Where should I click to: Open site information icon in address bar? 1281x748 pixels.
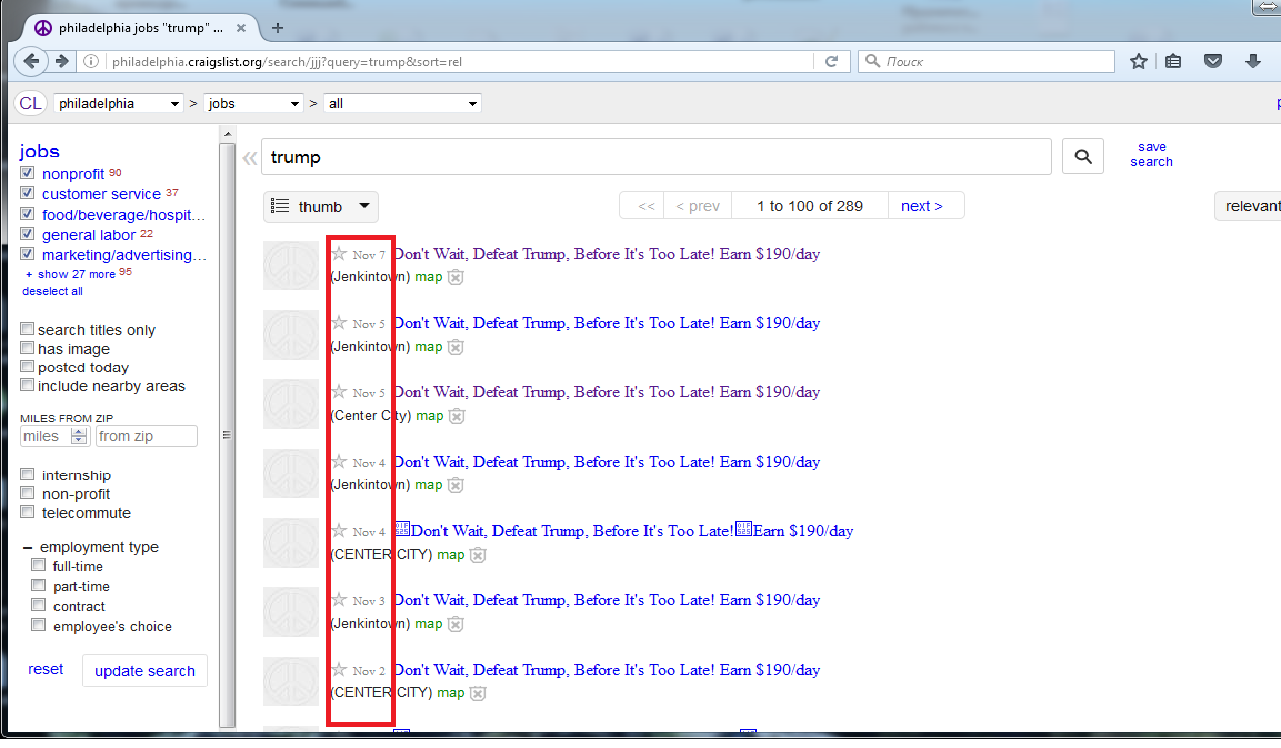[91, 62]
